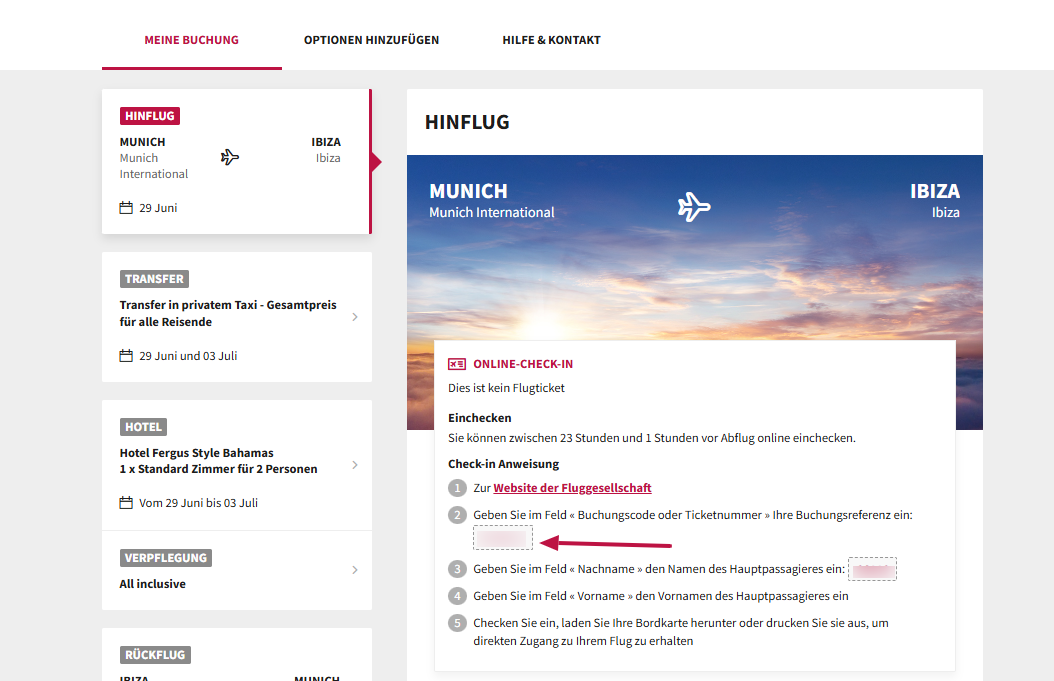Open the Meine Buchung tab
This screenshot has width=1054, height=681.
click(192, 40)
